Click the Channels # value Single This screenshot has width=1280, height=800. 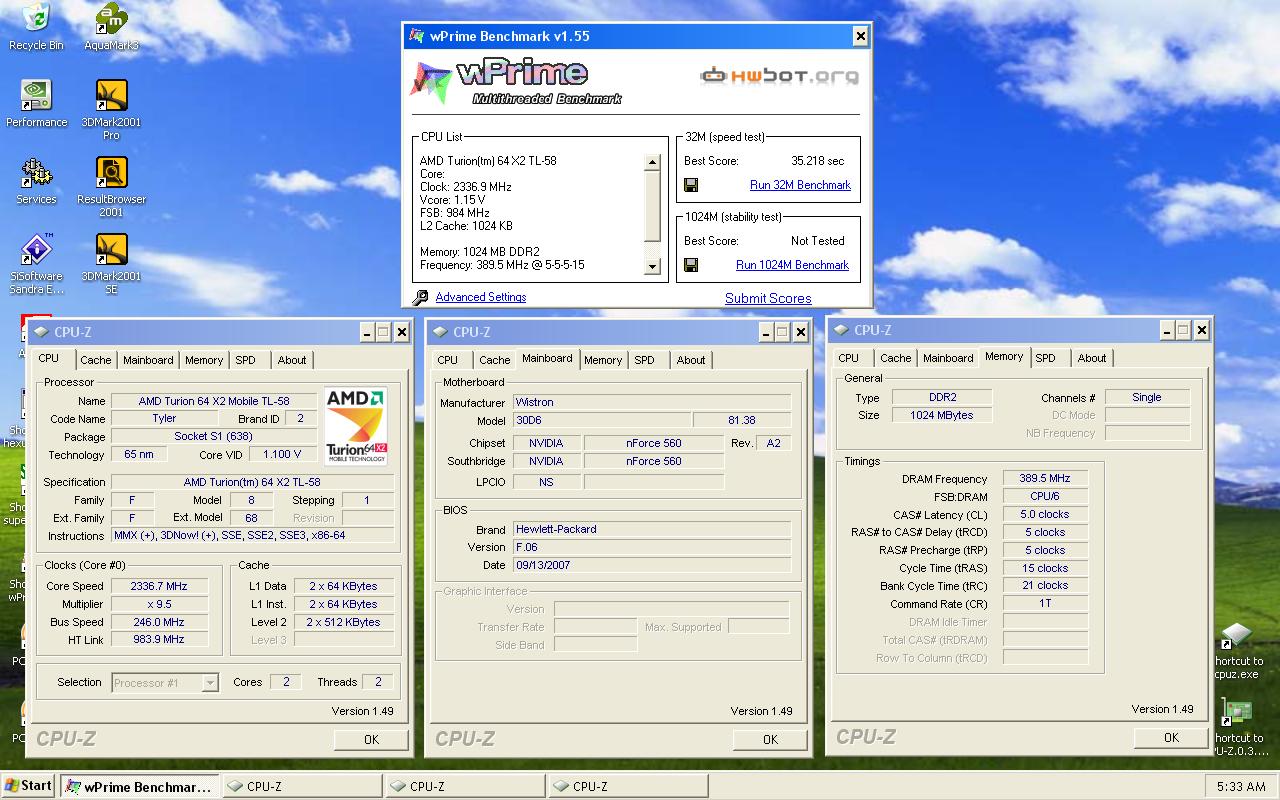pos(1147,397)
